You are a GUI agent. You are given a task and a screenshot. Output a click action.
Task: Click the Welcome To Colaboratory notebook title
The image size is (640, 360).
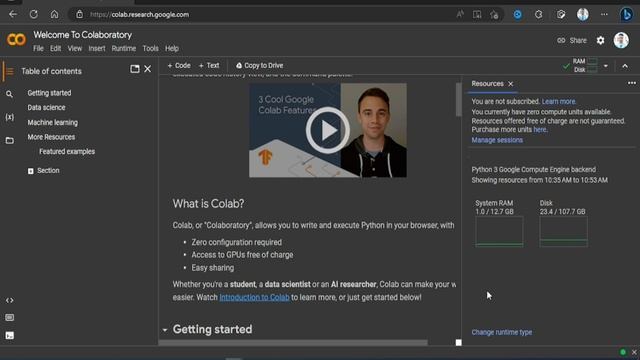pos(82,35)
